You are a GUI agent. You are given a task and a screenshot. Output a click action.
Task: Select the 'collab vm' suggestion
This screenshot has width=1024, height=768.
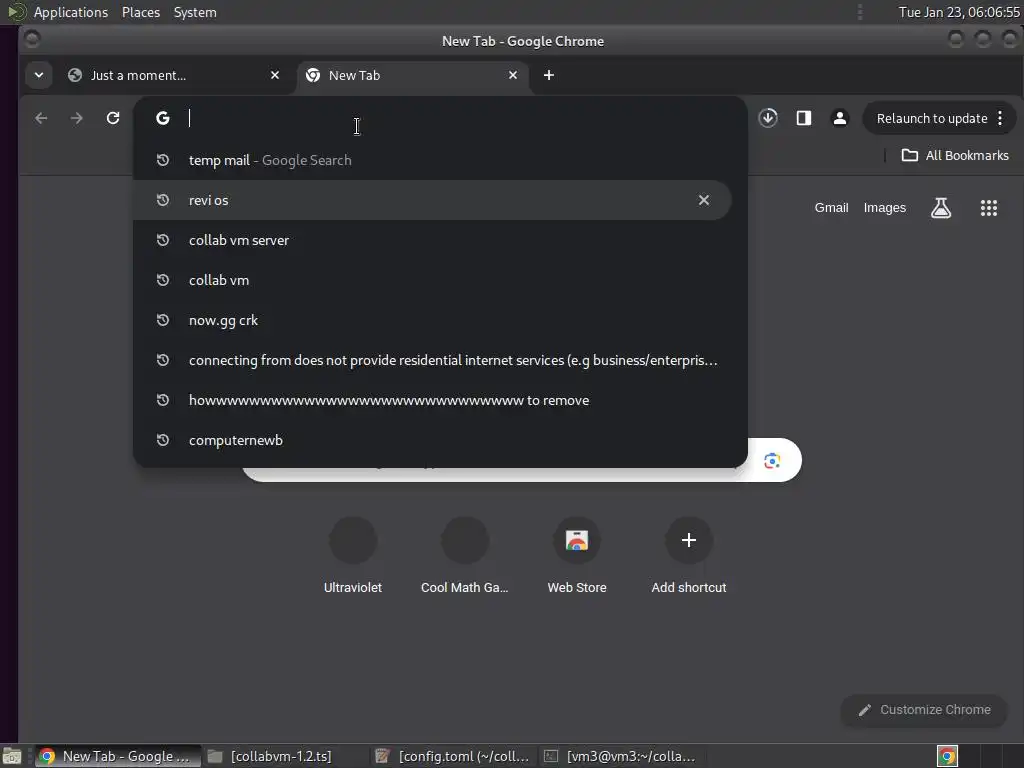432,280
